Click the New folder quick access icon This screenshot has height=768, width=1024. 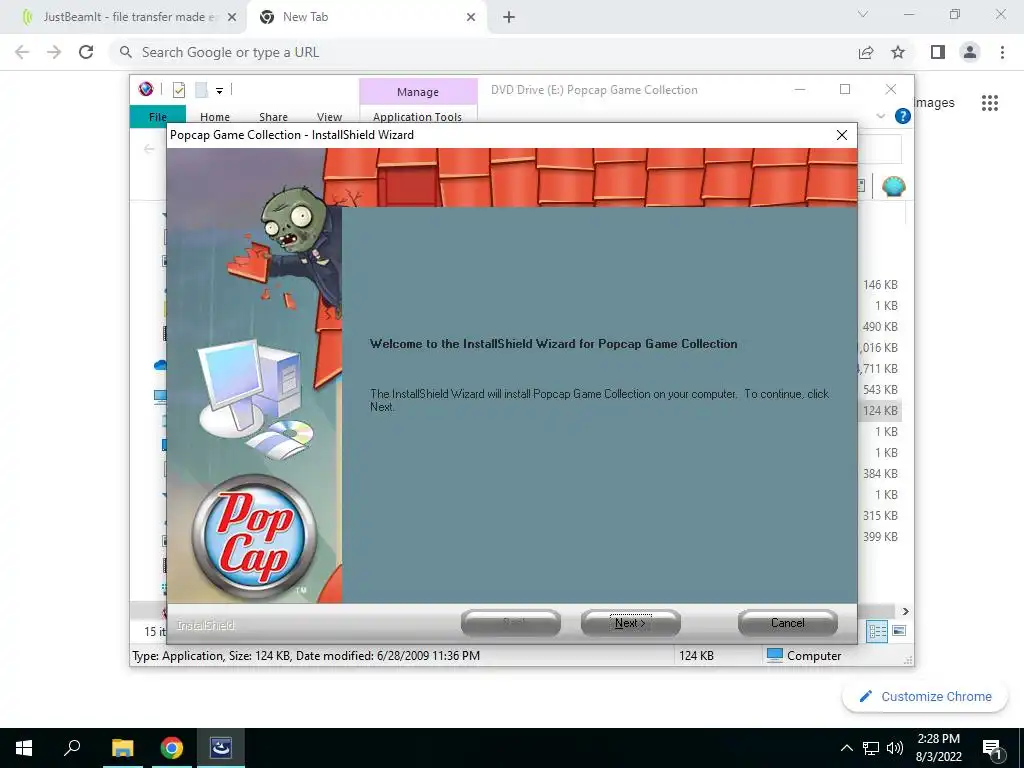201,89
